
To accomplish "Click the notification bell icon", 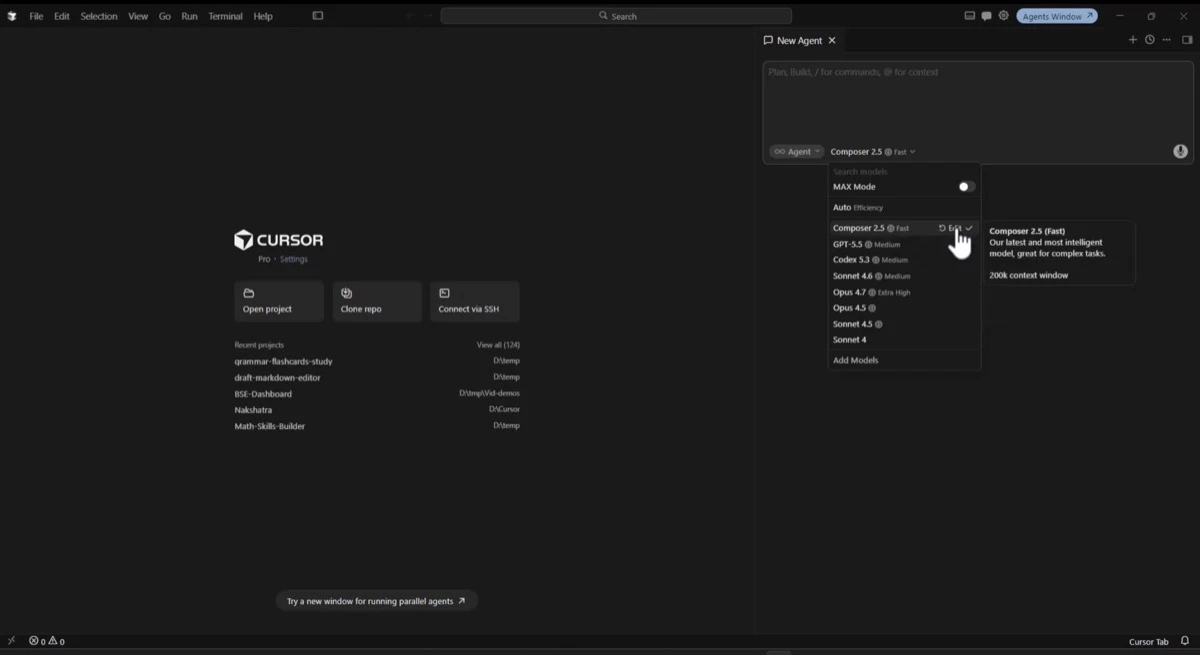I will coord(1185,641).
